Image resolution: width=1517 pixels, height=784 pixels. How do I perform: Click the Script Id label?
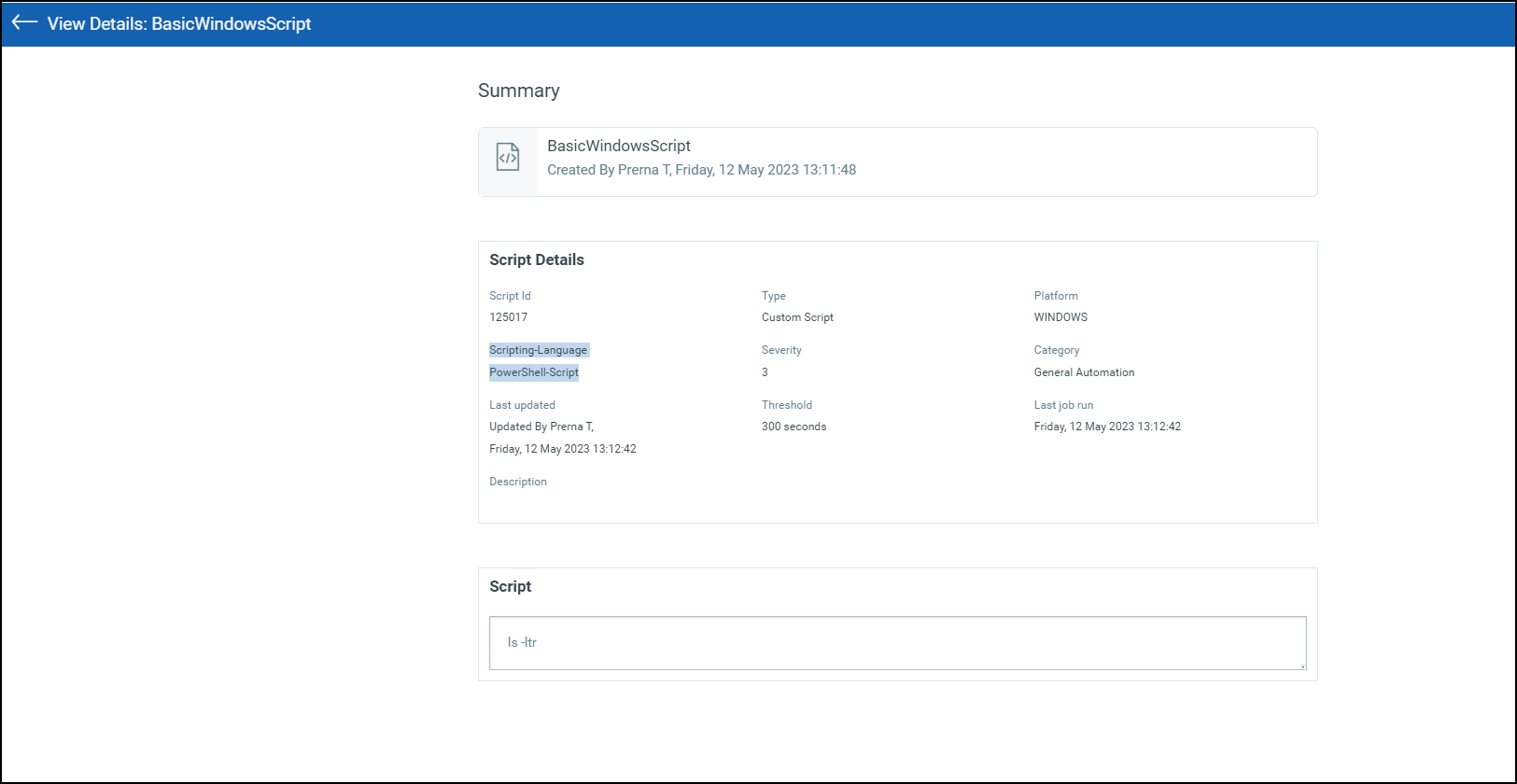click(x=510, y=296)
